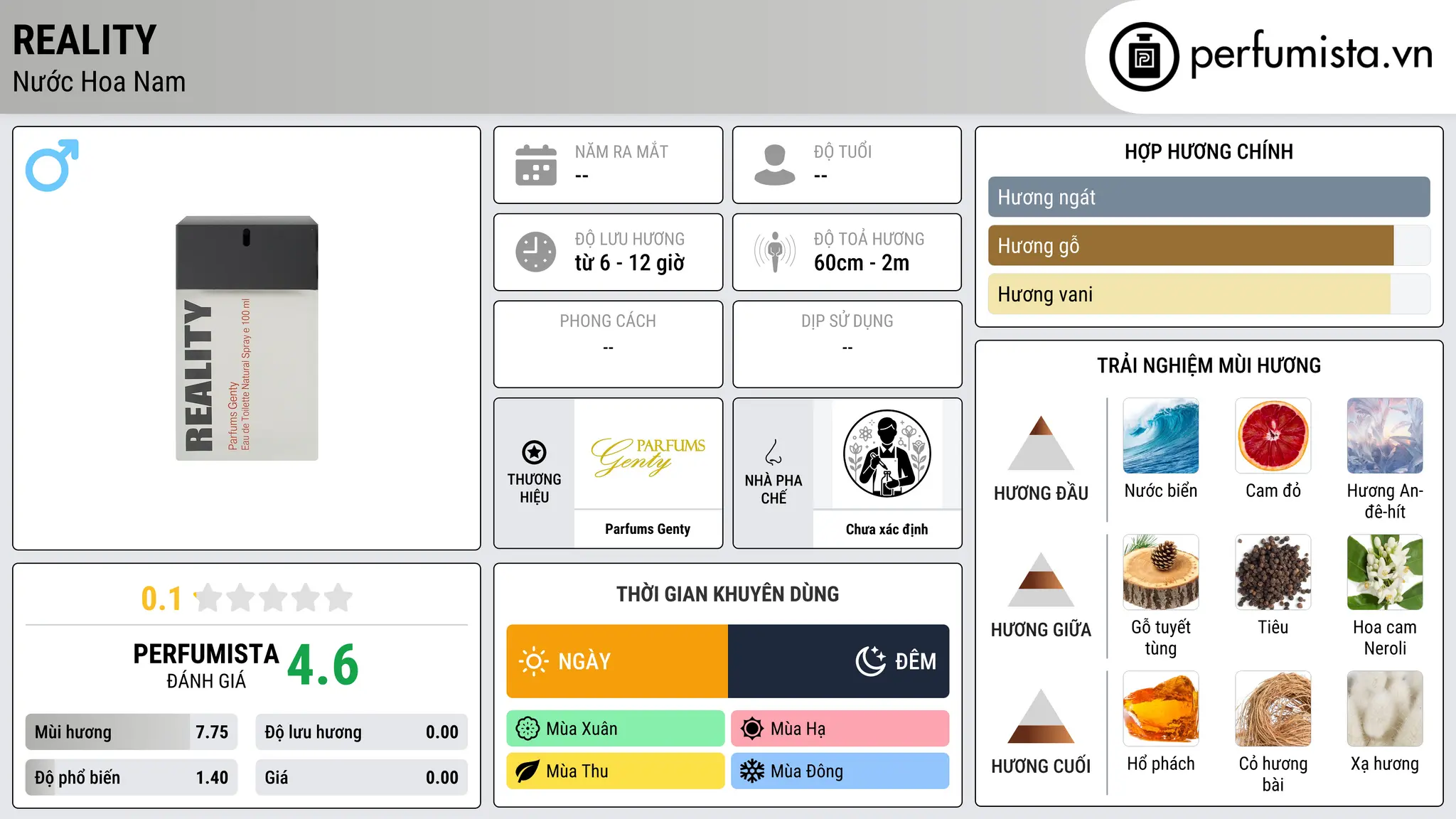This screenshot has height=819, width=1456.
Task: Click the flower icon beside Mùa Xuân
Action: (528, 729)
